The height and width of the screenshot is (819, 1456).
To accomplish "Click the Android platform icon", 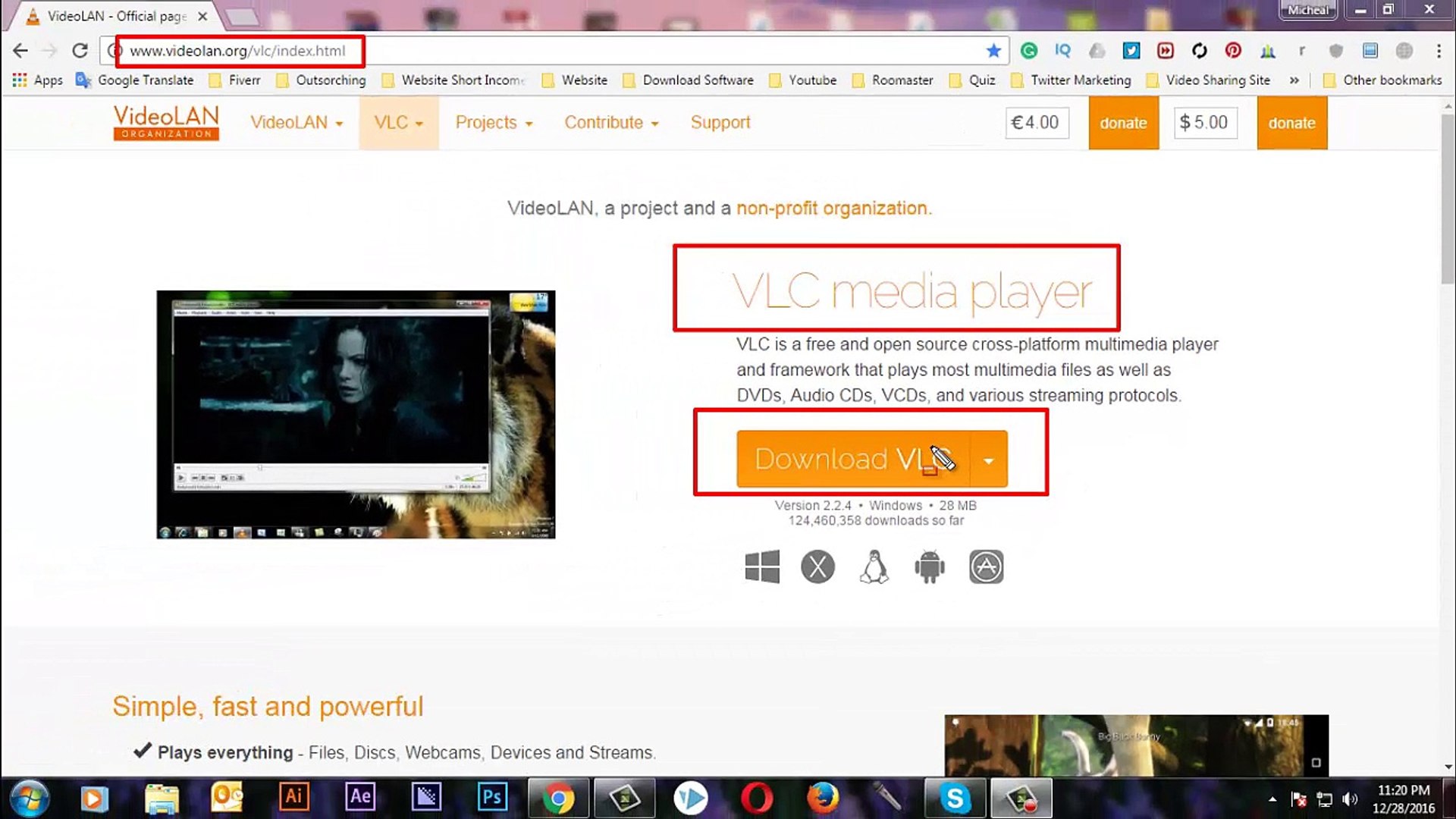I will 930,566.
